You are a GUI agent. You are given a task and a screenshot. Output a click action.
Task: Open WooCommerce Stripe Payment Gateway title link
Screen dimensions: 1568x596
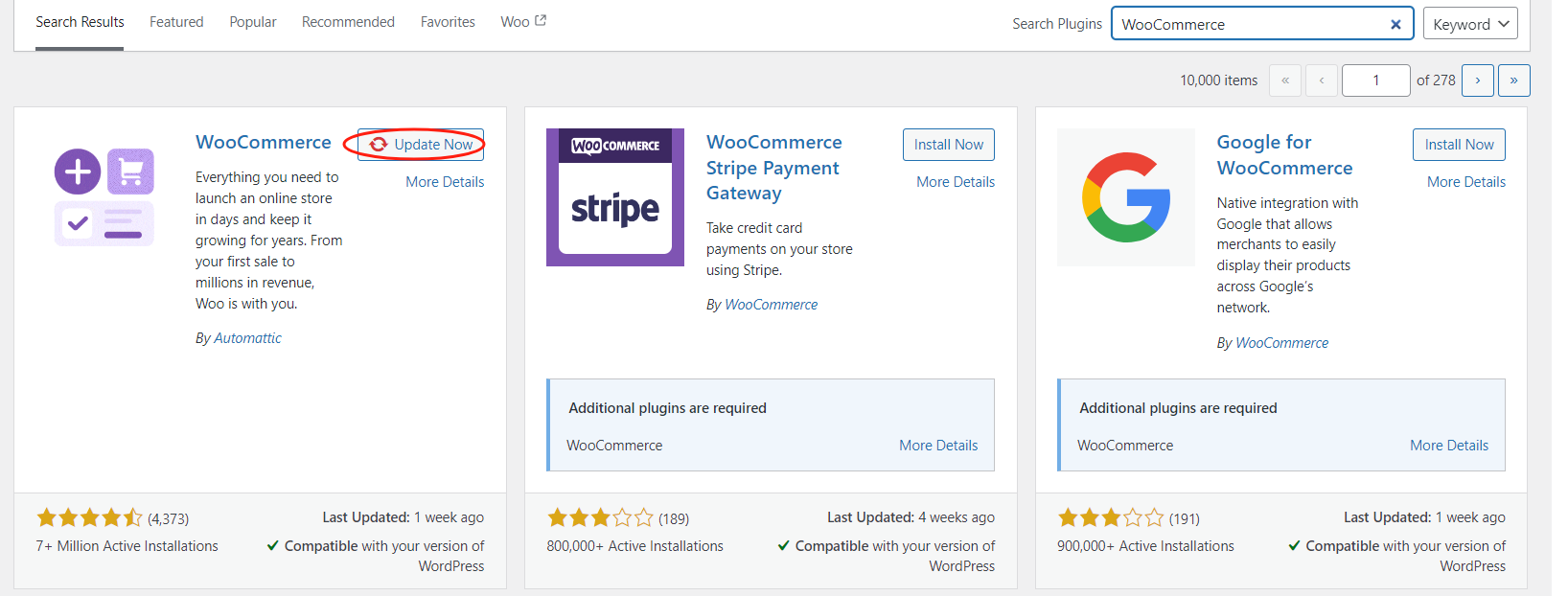click(x=774, y=168)
